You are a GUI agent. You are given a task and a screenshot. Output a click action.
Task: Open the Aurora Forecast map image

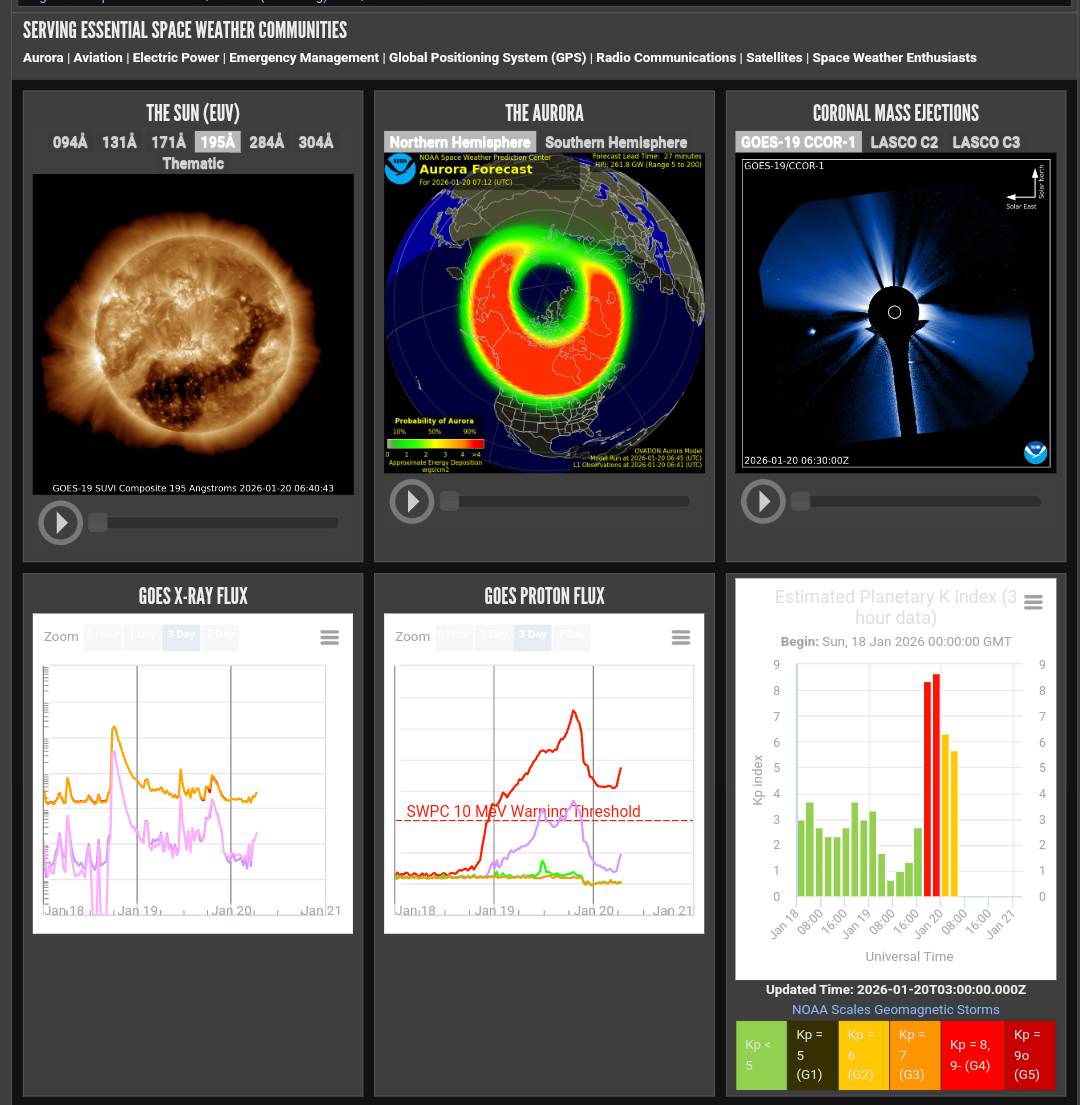click(545, 313)
